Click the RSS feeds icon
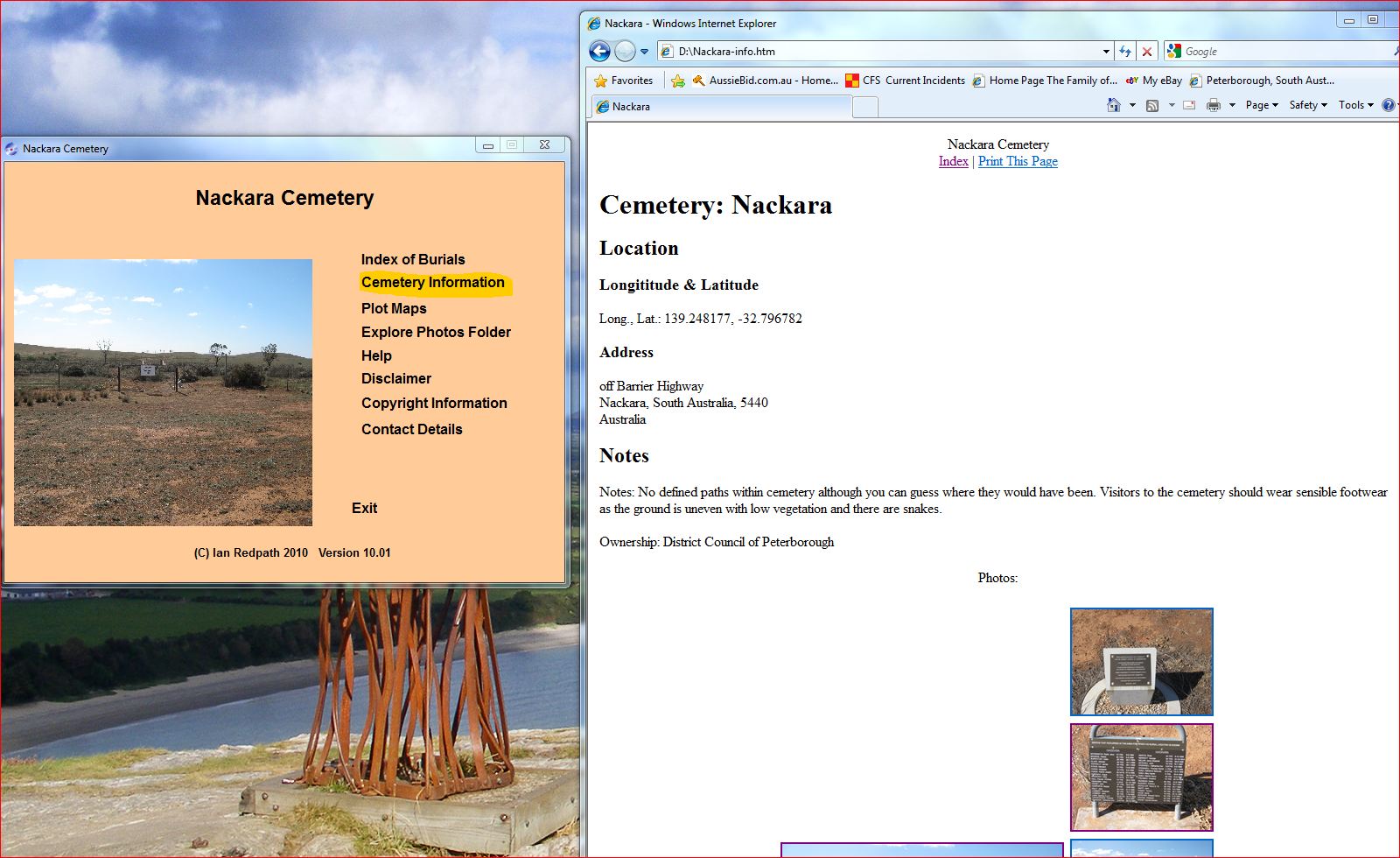 tap(1152, 105)
